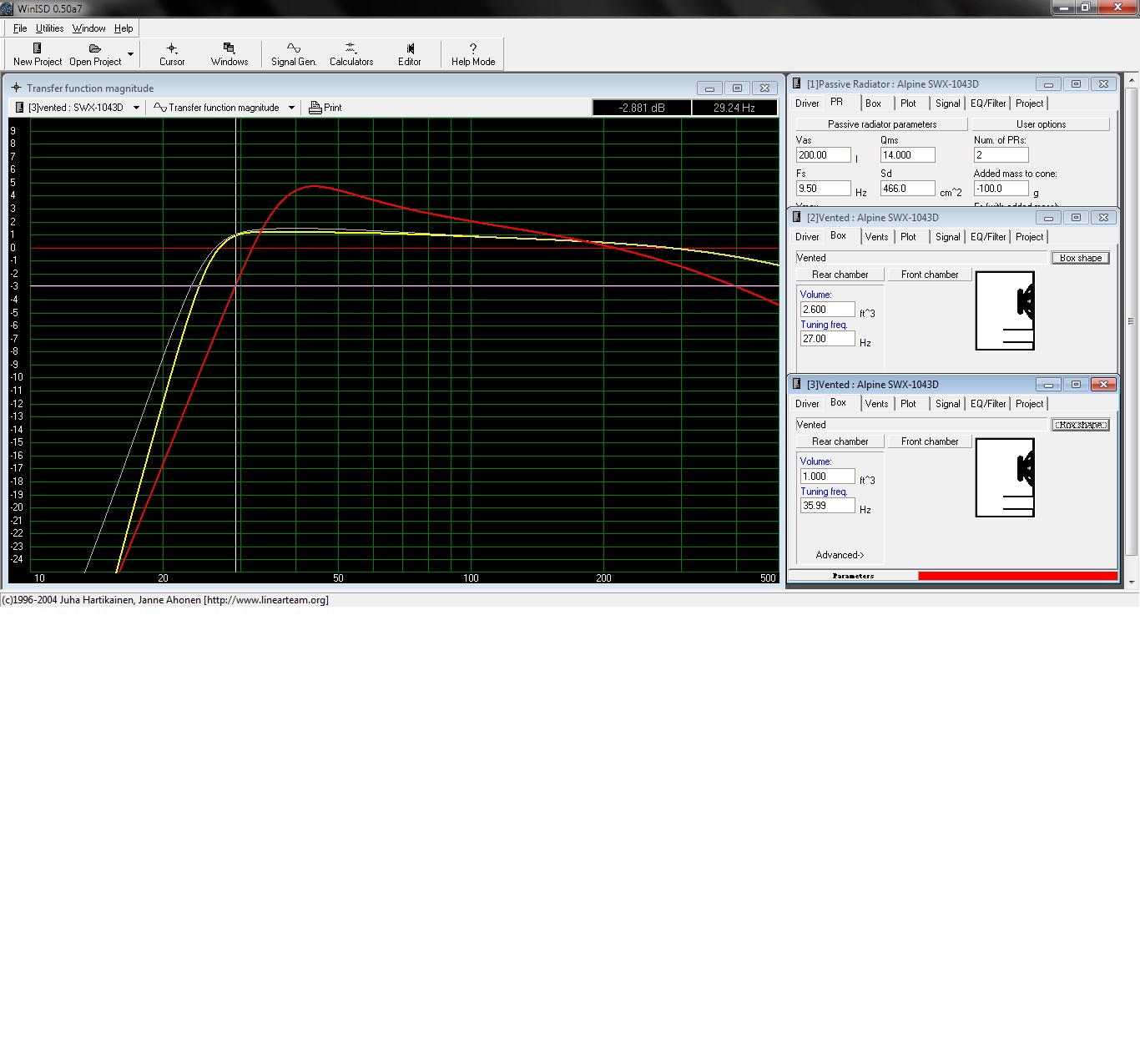Viewport: 1140px width, 1064px height.
Task: Click Added mass to cone field showing -100.0
Action: pos(1001,189)
